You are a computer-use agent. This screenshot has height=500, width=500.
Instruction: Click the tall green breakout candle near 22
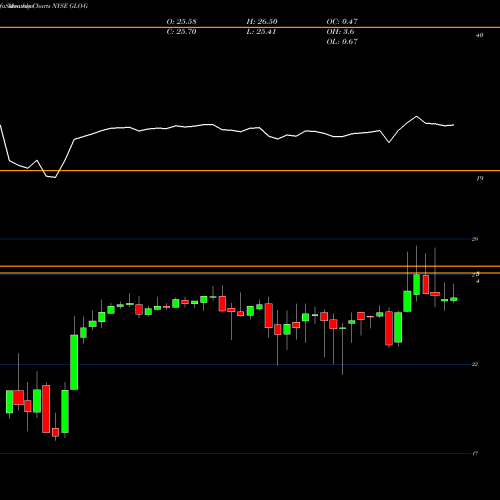pyautogui.click(x=74, y=362)
